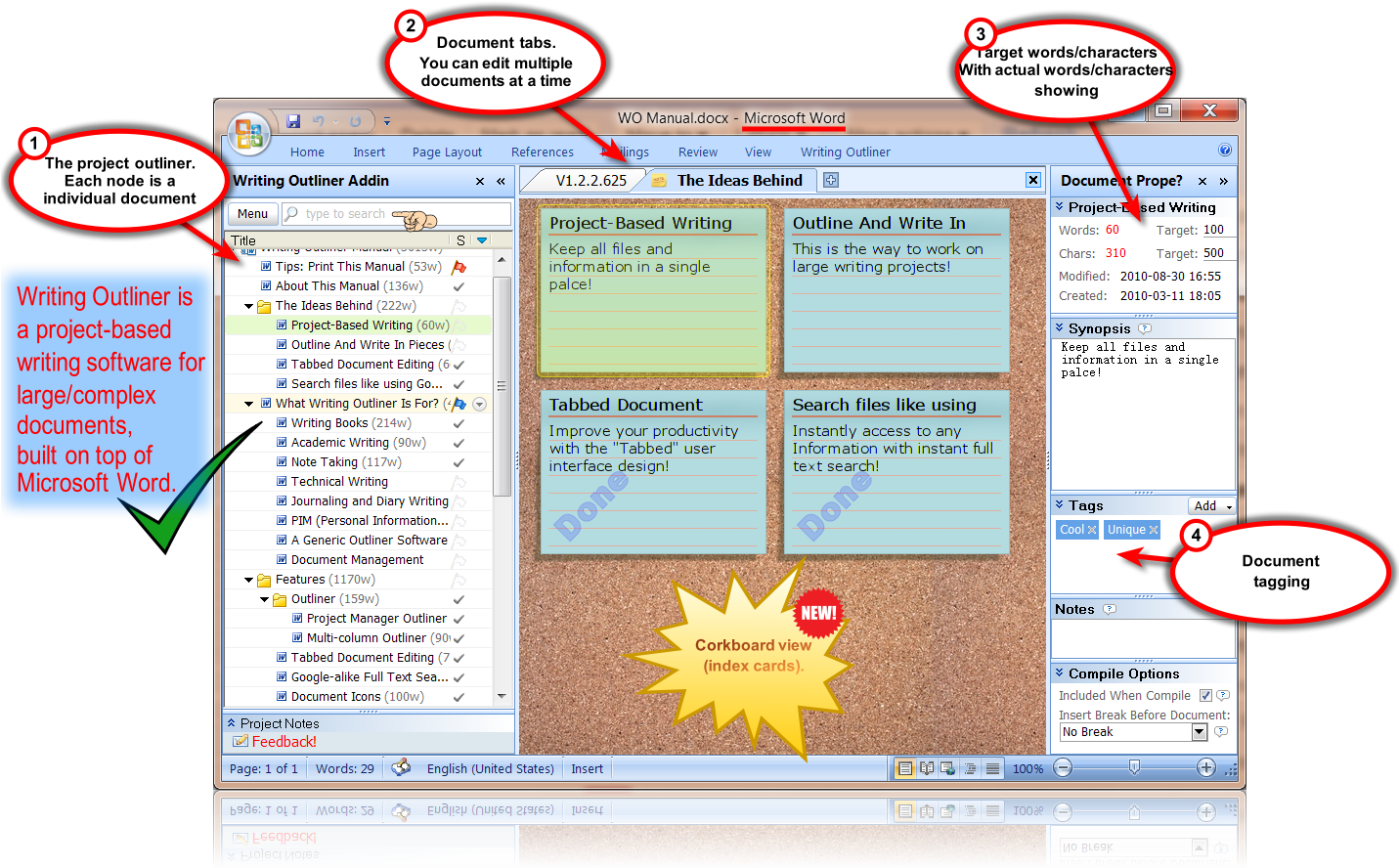
Task: Remove the Cool tag using its X
Action: [1092, 530]
